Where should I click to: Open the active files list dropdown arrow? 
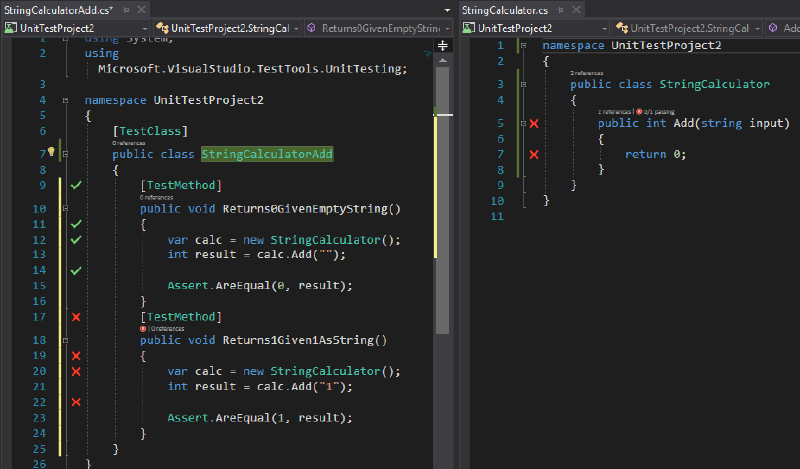pyautogui.click(x=447, y=10)
